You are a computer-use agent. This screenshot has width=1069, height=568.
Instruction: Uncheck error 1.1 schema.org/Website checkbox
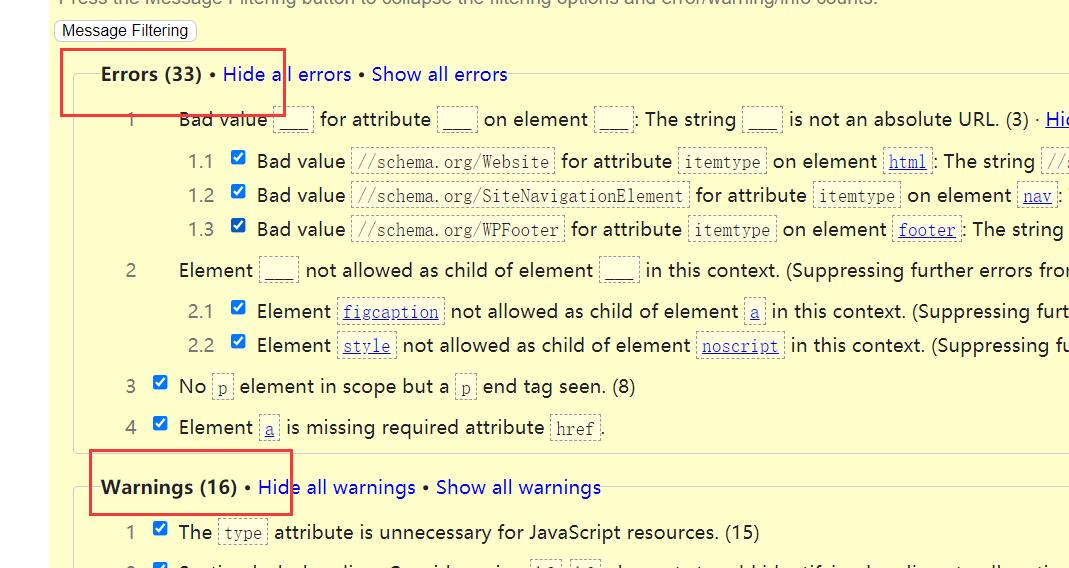tap(238, 158)
